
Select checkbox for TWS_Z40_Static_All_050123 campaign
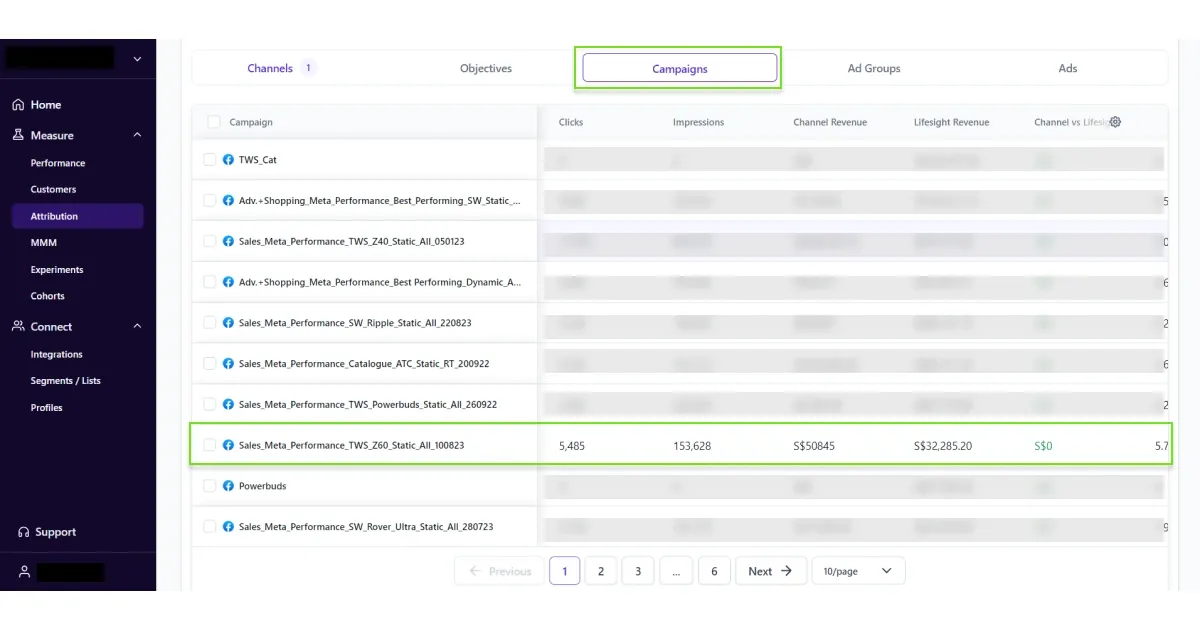(x=209, y=241)
